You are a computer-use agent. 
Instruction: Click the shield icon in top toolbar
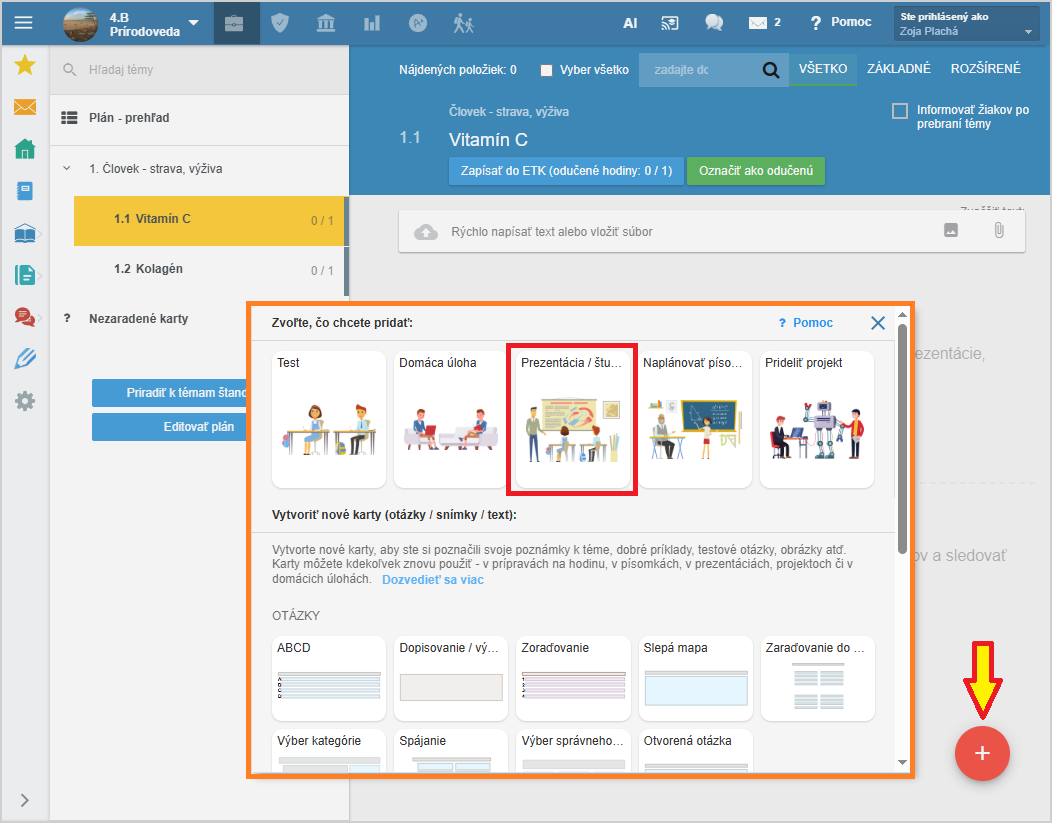pos(280,23)
